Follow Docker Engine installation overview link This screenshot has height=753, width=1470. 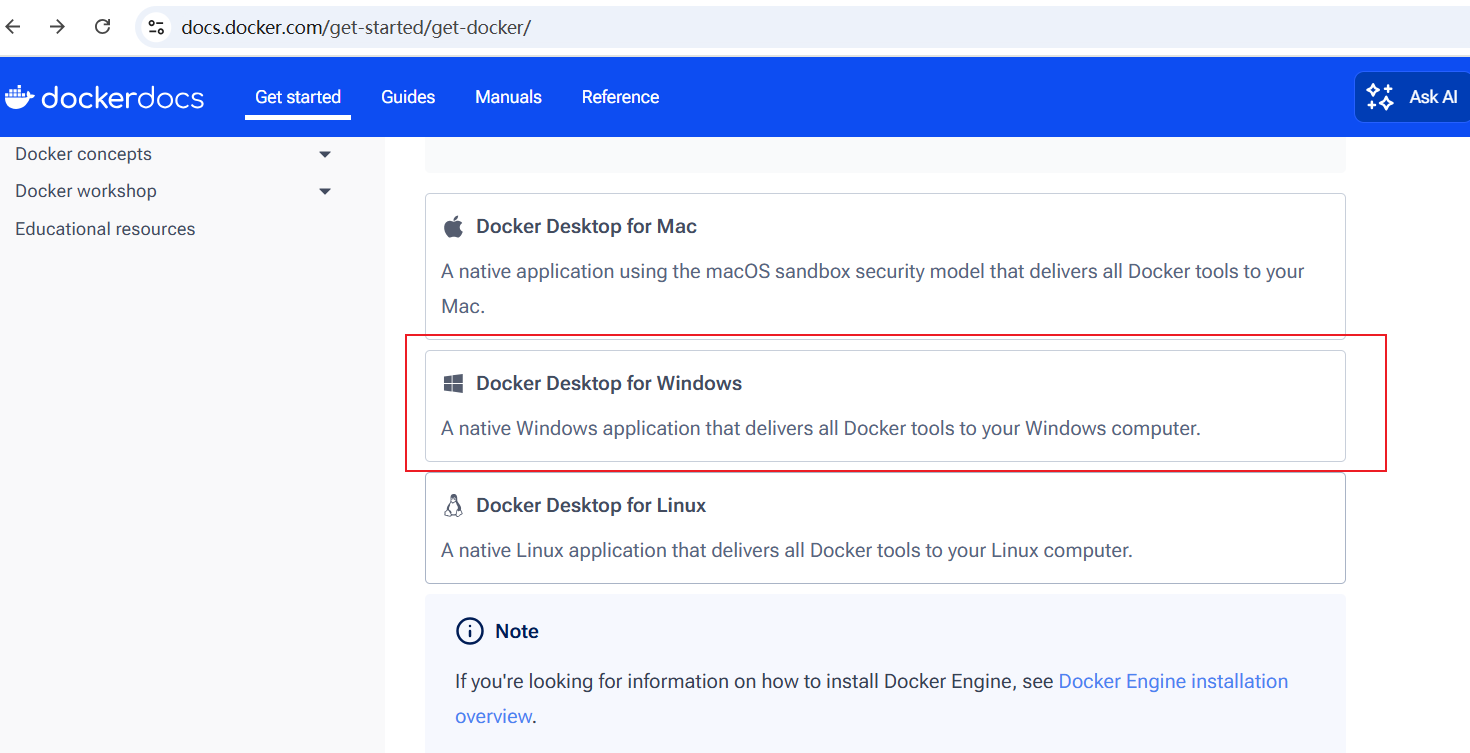(x=871, y=698)
